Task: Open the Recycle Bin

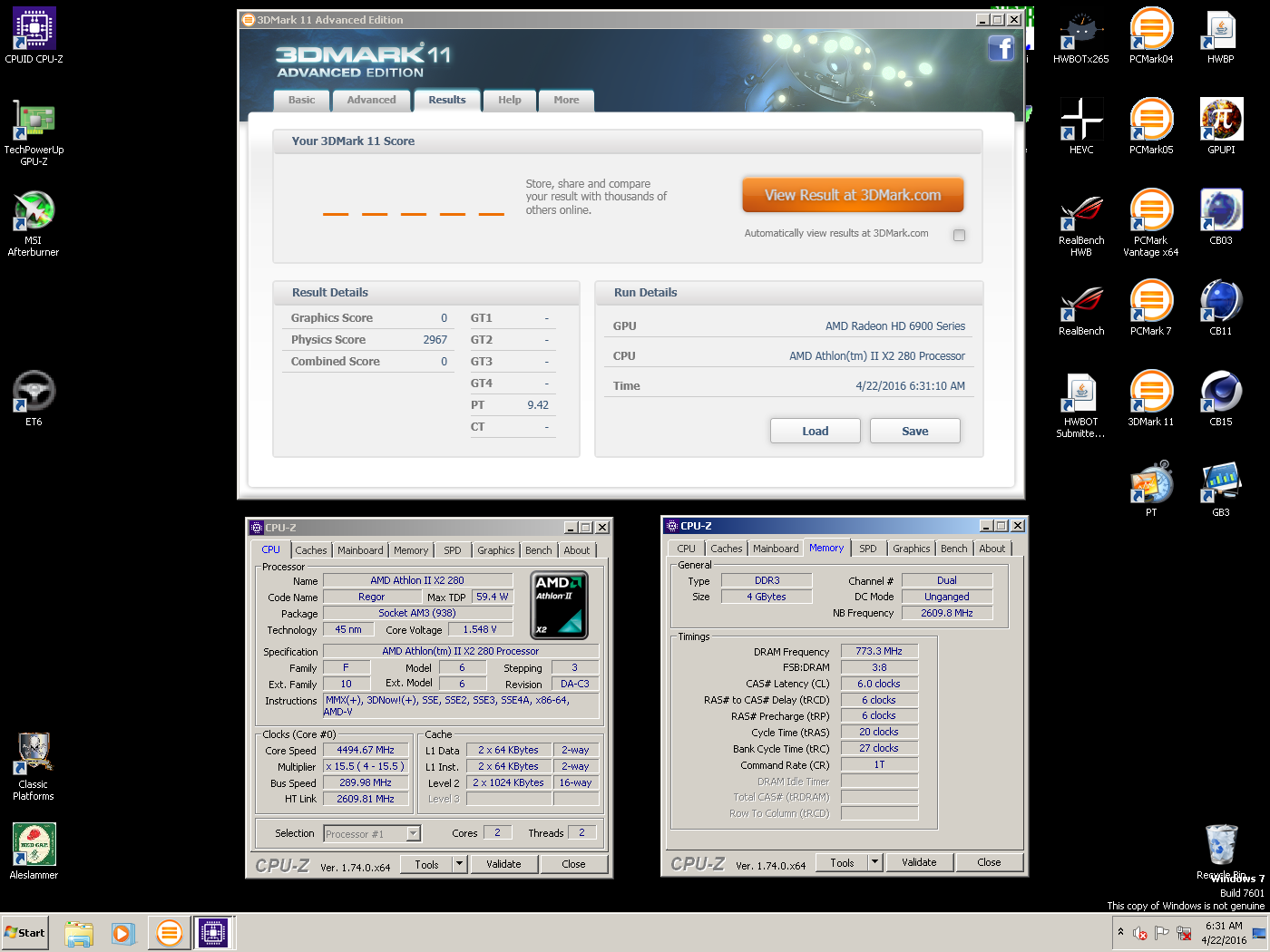Action: click(1221, 850)
